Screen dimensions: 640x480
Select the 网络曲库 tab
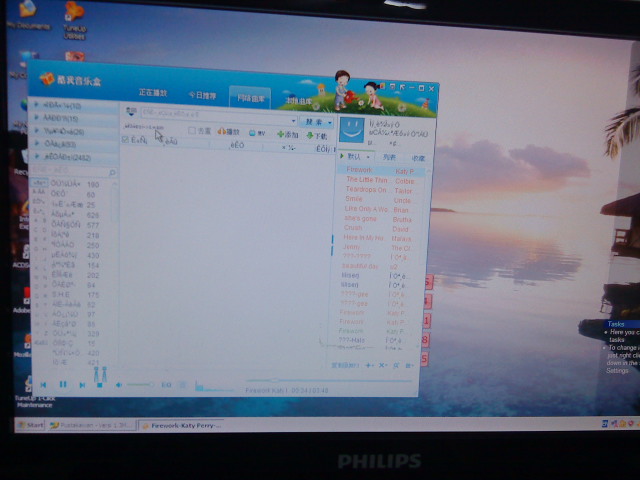click(250, 98)
